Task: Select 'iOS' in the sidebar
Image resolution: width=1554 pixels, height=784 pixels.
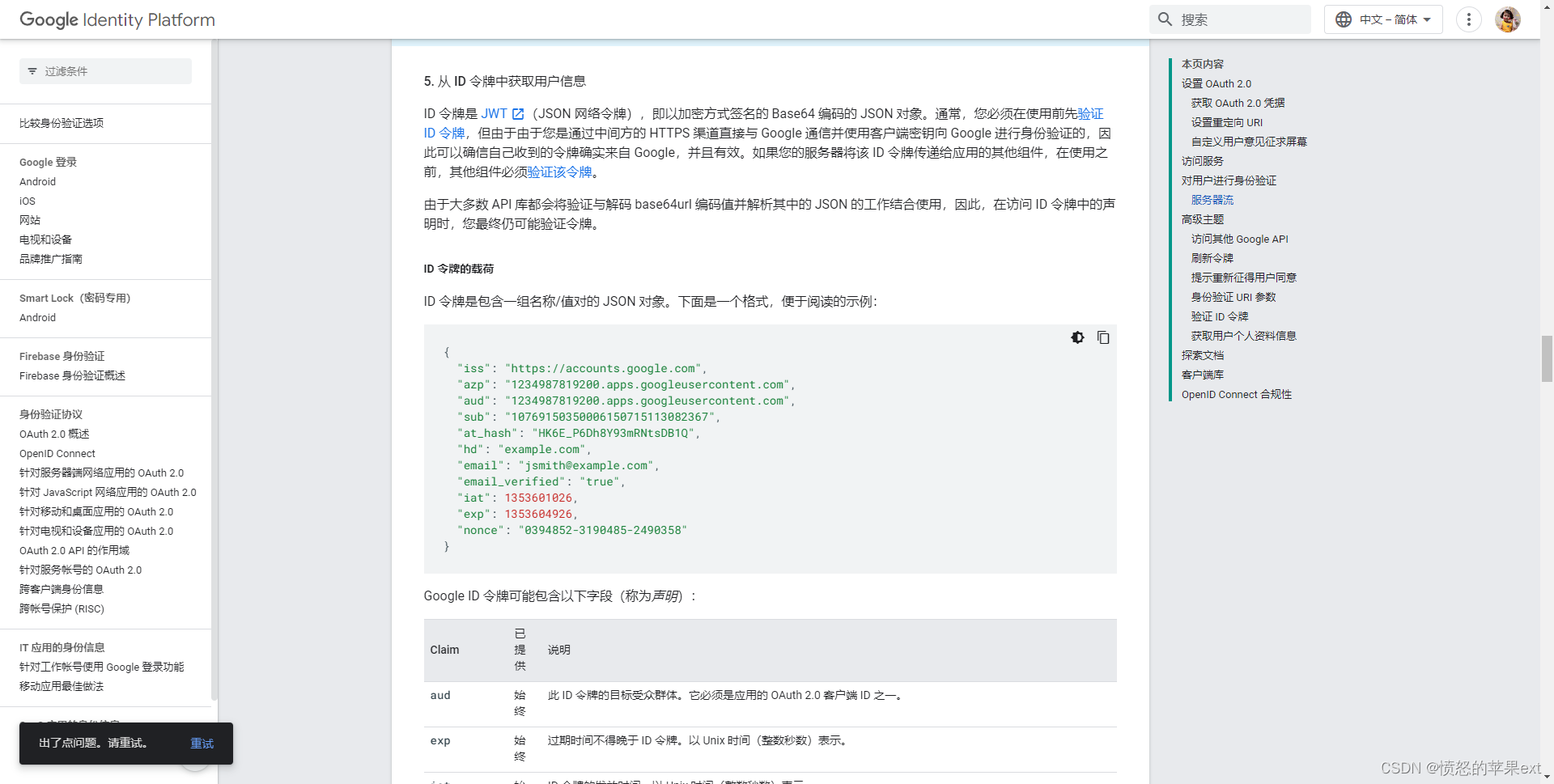Action: 28,201
